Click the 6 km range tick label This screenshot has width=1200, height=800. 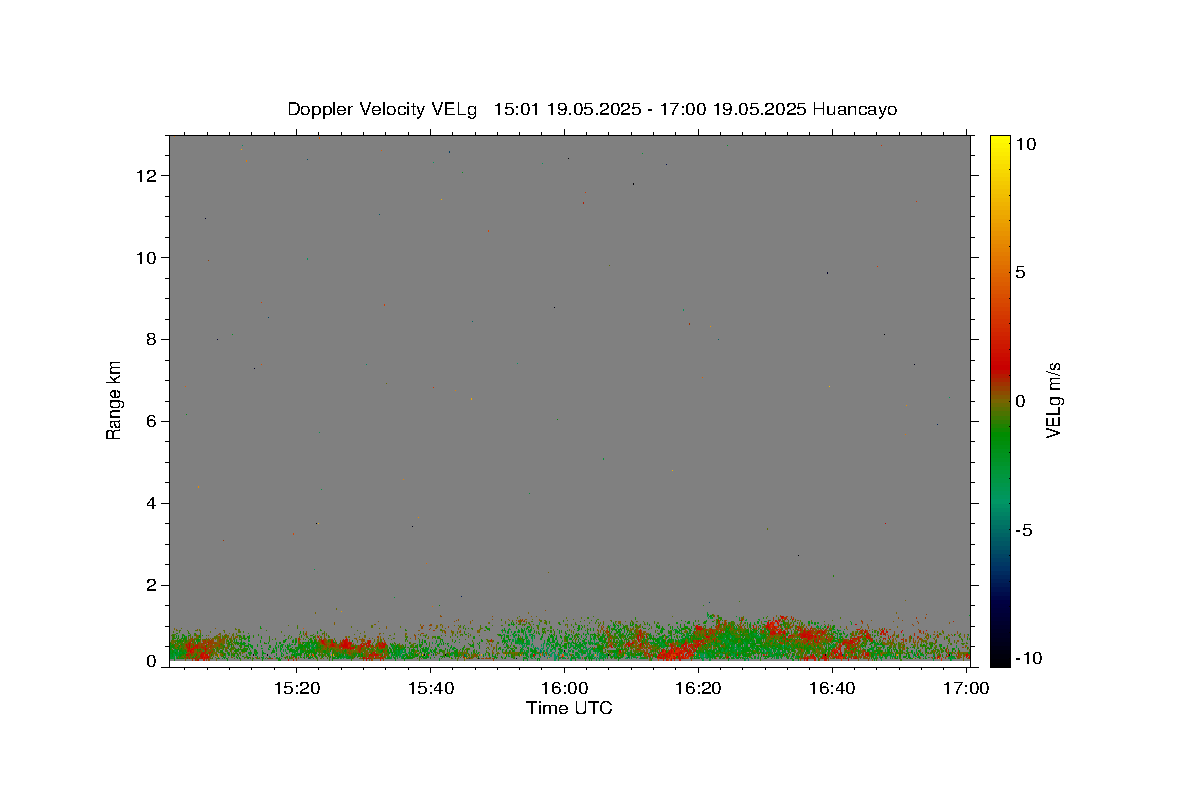153,422
